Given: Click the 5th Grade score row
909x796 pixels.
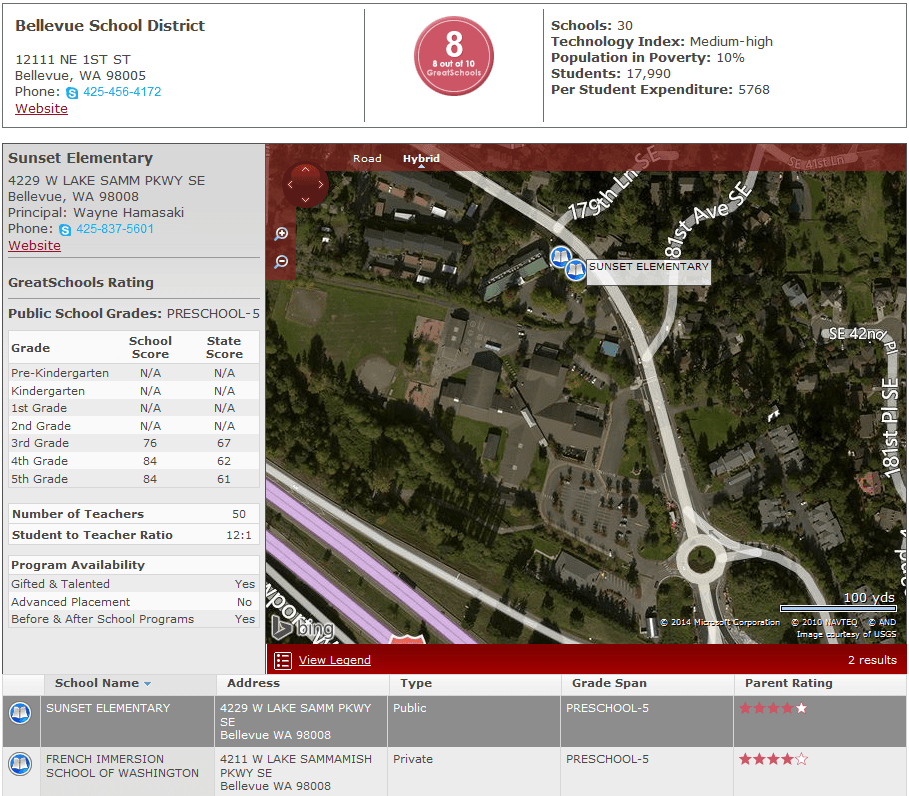Looking at the screenshot, I should [134, 479].
